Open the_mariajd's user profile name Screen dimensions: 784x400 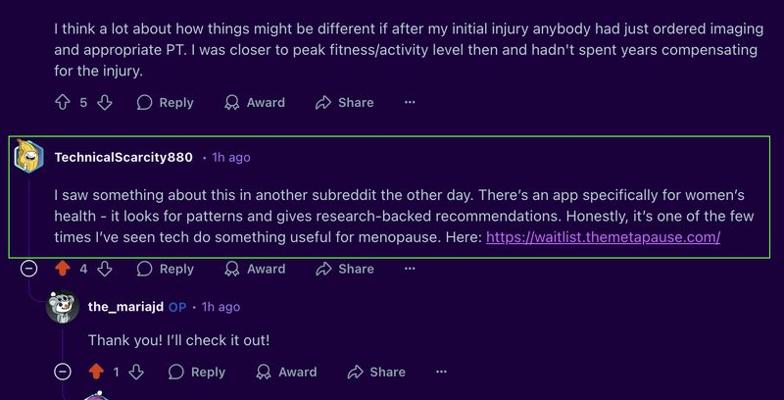[x=125, y=307]
